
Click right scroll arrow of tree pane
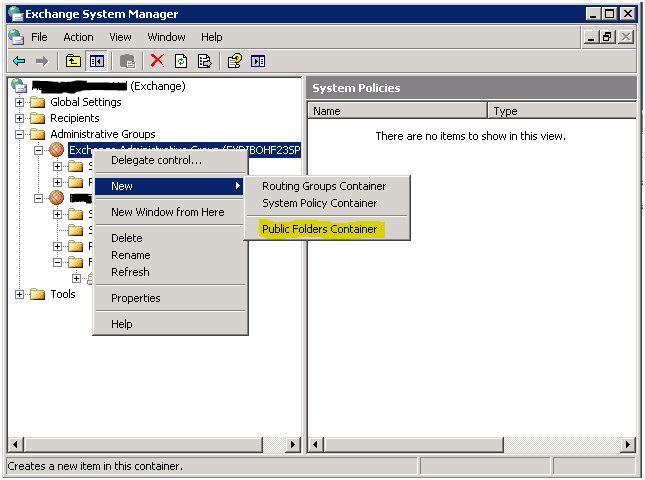point(292,444)
